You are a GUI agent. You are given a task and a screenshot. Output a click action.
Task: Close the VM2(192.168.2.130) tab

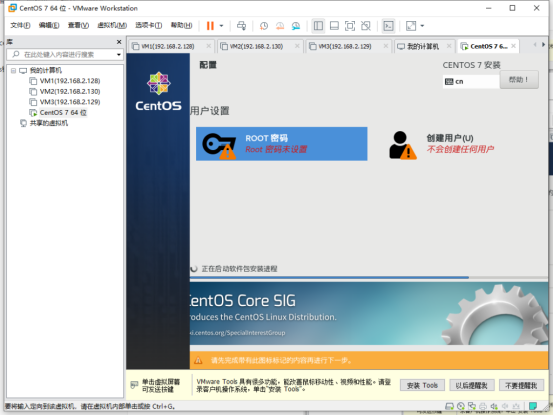click(297, 46)
